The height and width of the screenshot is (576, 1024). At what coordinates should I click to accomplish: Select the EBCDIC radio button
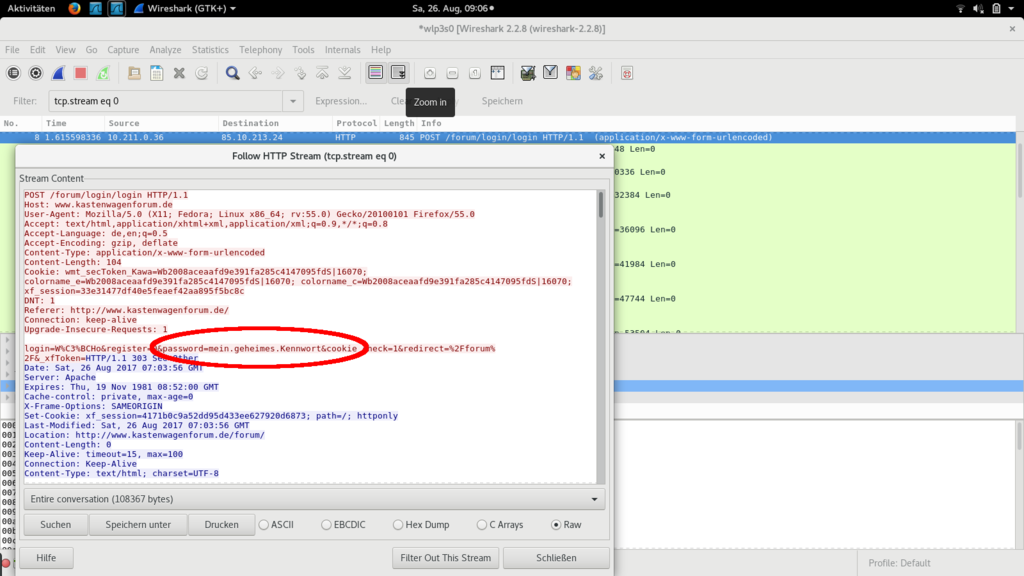point(344,524)
